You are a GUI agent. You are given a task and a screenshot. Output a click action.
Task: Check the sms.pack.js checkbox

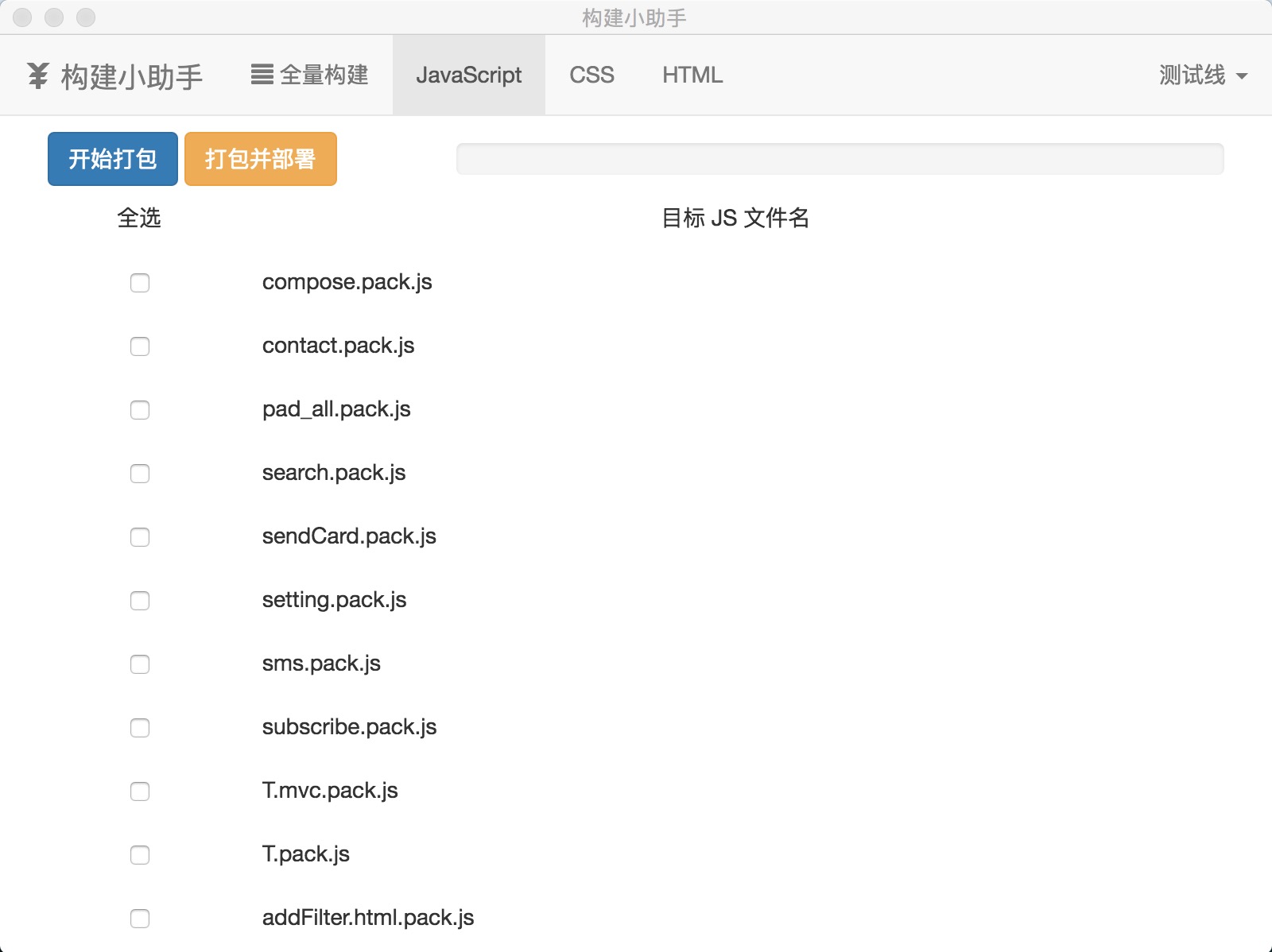[140, 664]
